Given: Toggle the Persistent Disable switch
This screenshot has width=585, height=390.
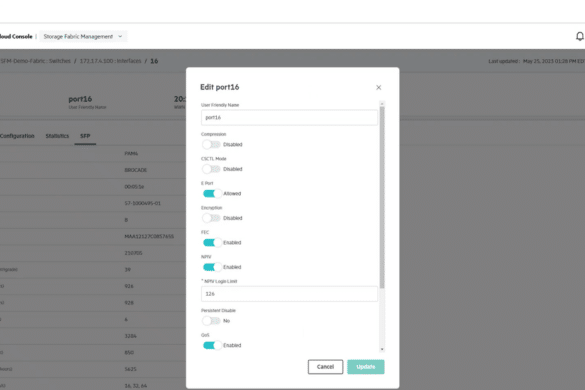Looking at the screenshot, I should click(211, 321).
